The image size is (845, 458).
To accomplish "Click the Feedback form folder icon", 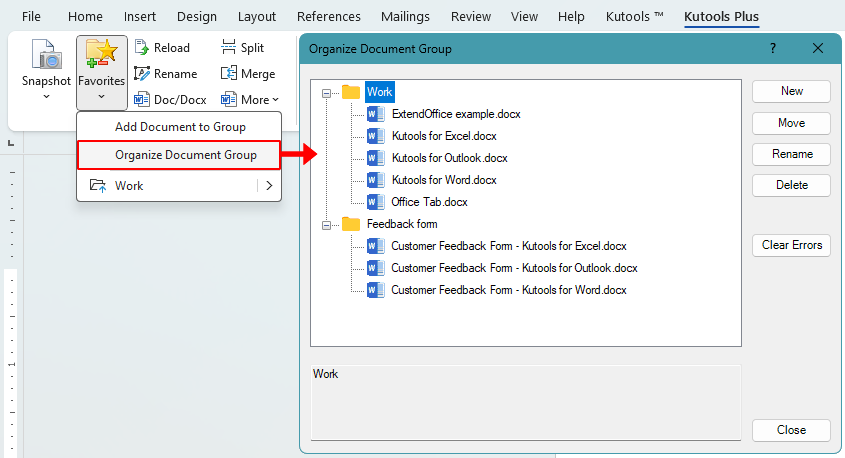I will [351, 224].
